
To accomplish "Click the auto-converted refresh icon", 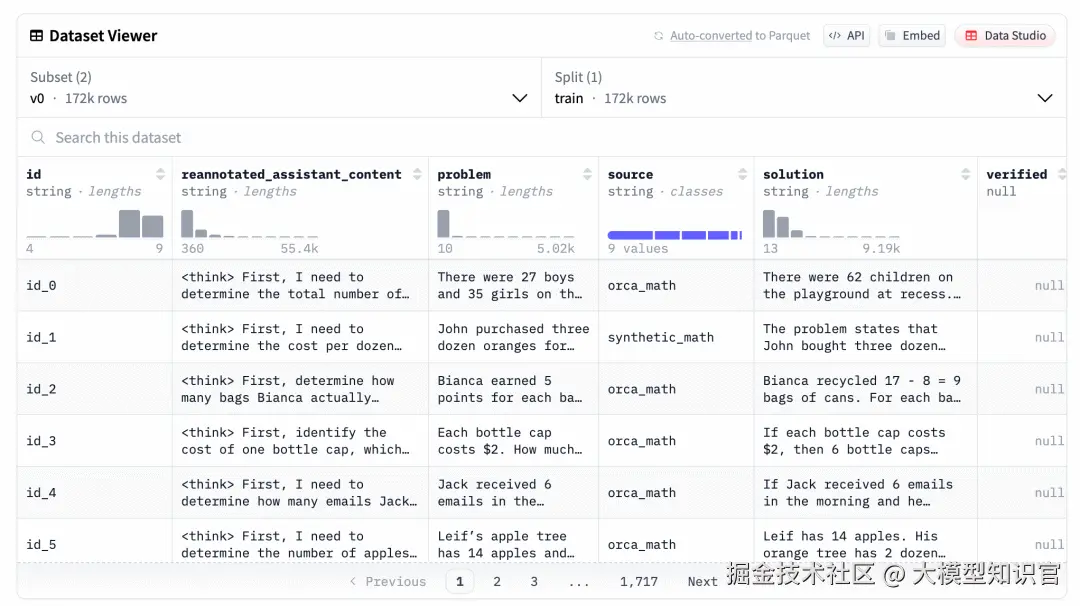I will point(658,36).
